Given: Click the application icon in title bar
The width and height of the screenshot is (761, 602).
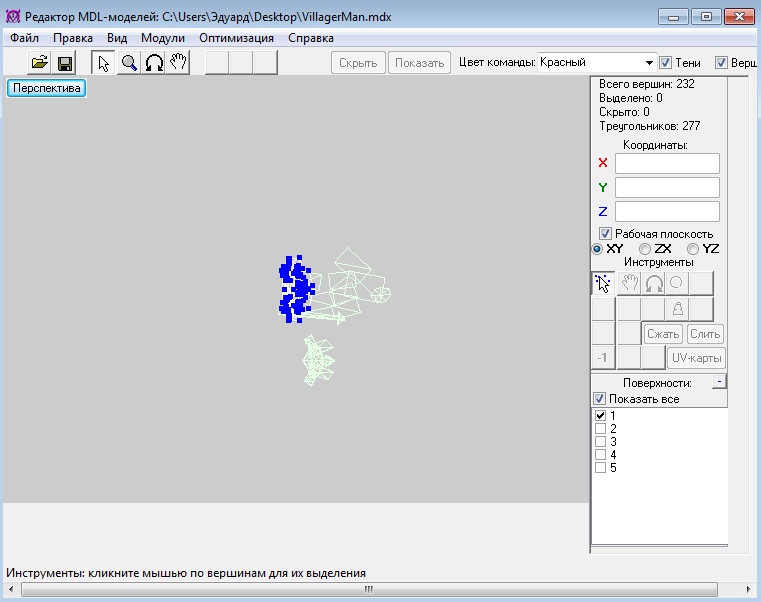Looking at the screenshot, I should click(13, 17).
